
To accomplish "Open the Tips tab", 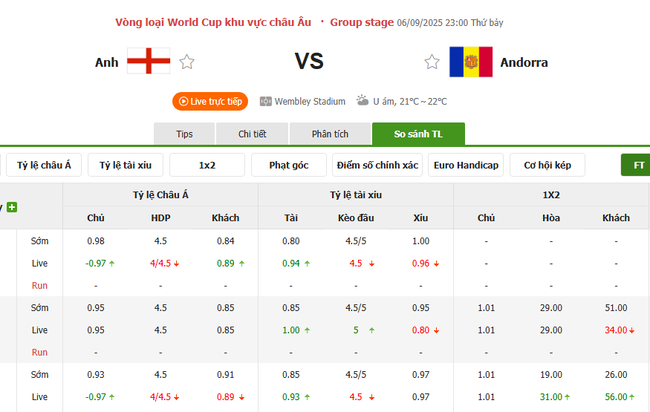I will click(184, 134).
